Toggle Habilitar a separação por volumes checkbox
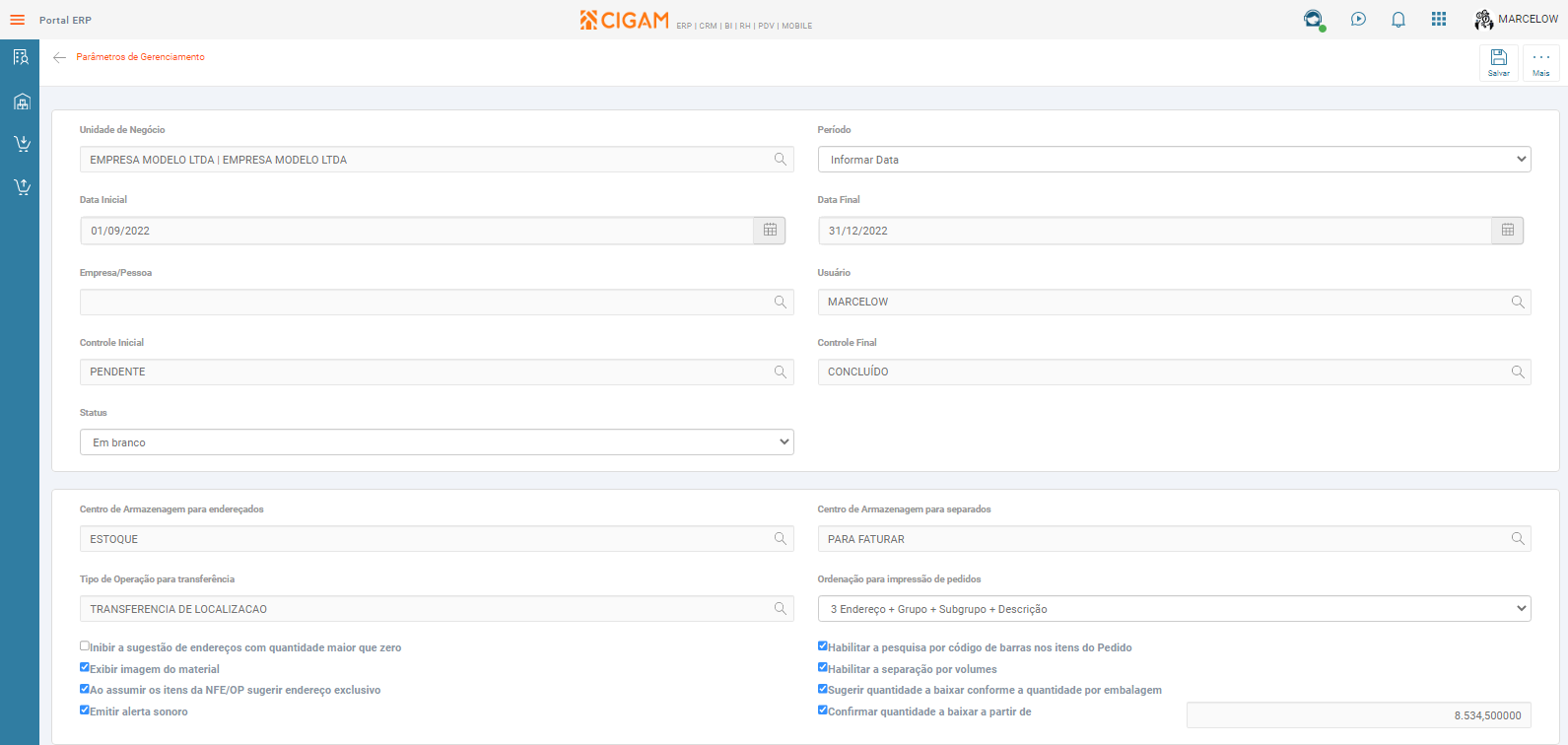This screenshot has height=745, width=1568. 823,668
